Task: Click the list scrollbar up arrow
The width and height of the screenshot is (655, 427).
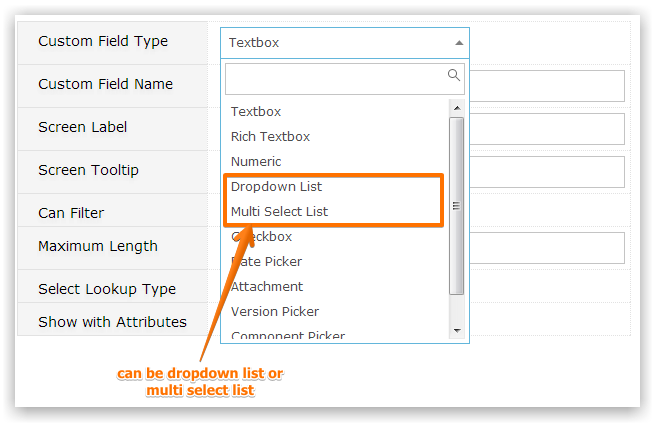Action: [x=457, y=108]
